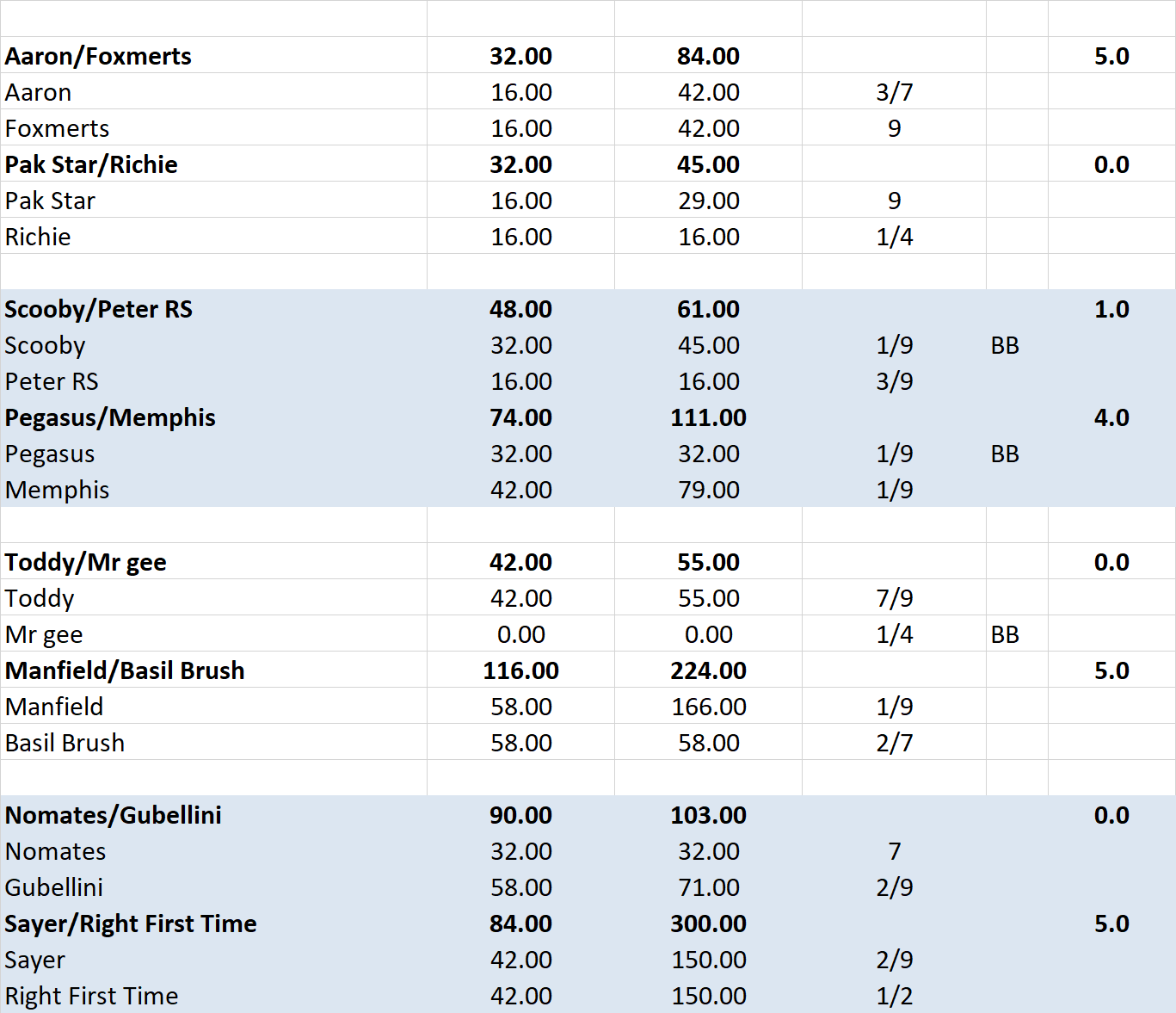This screenshot has width=1176, height=1013.
Task: Click the BB marker in Mr gee's row
Action: tap(1005, 634)
